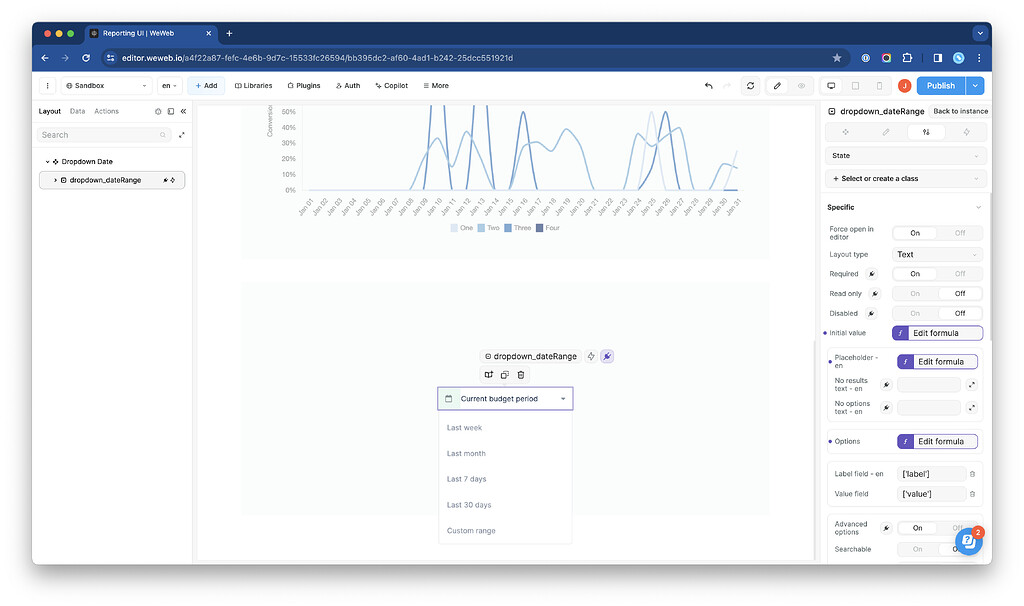
Task: Collapse the left panel with double chevron
Action: click(184, 112)
